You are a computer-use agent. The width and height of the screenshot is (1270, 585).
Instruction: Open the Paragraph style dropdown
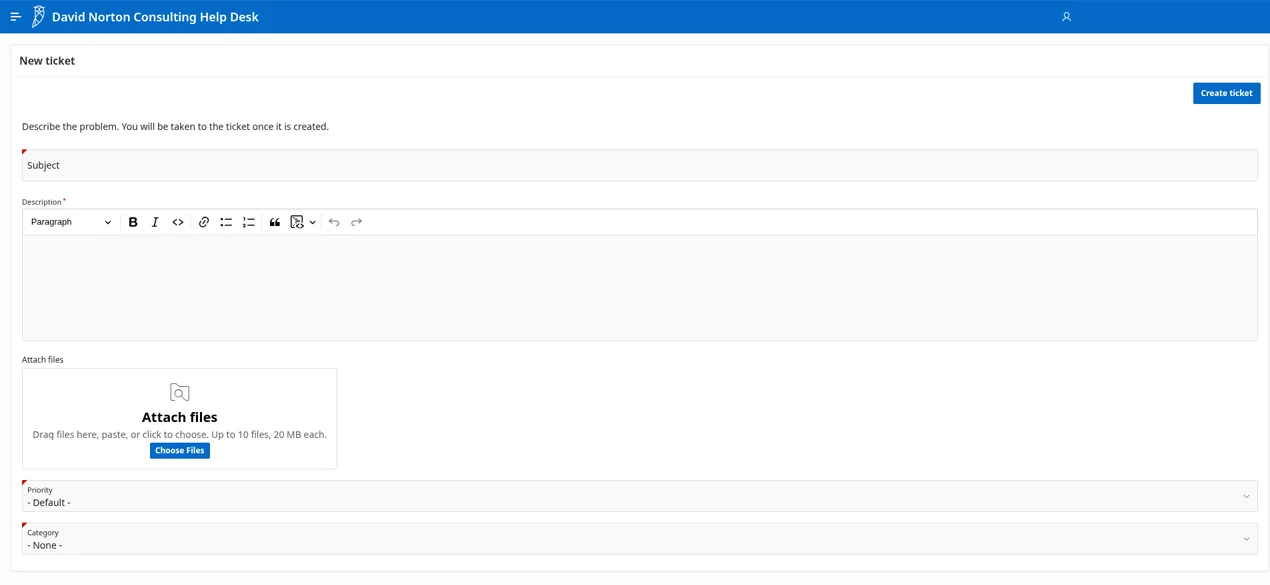[71, 222]
